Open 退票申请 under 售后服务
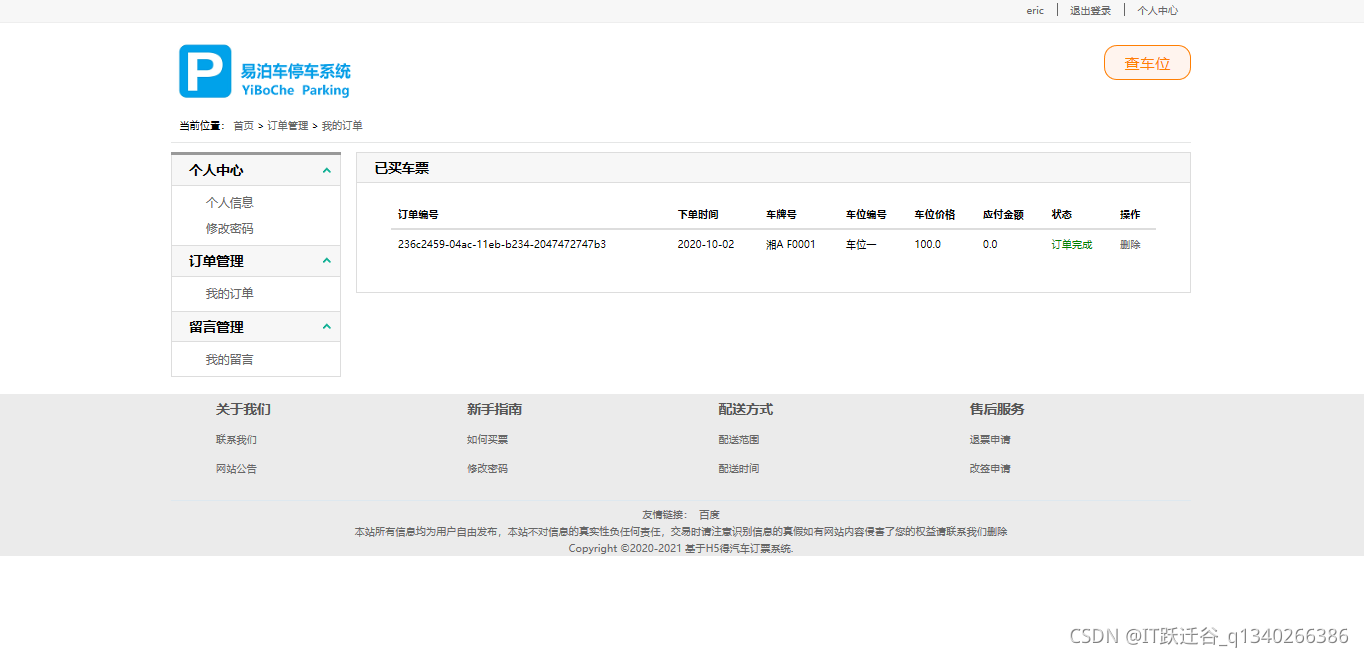This screenshot has height=657, width=1364. [990, 439]
